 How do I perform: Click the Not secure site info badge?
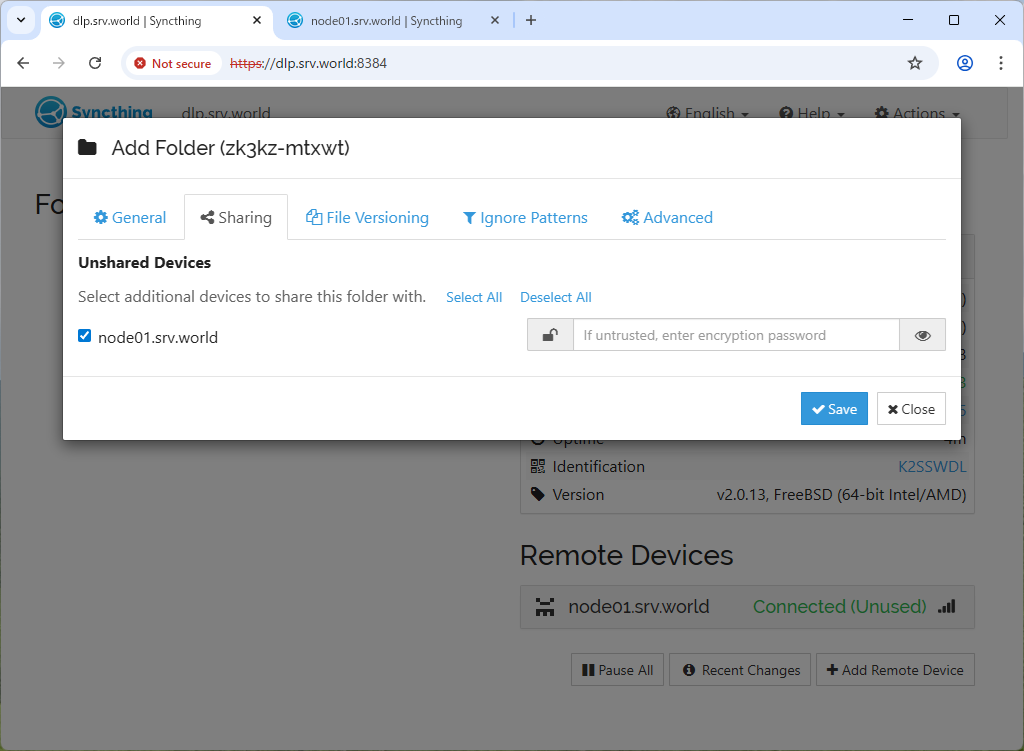click(x=173, y=63)
